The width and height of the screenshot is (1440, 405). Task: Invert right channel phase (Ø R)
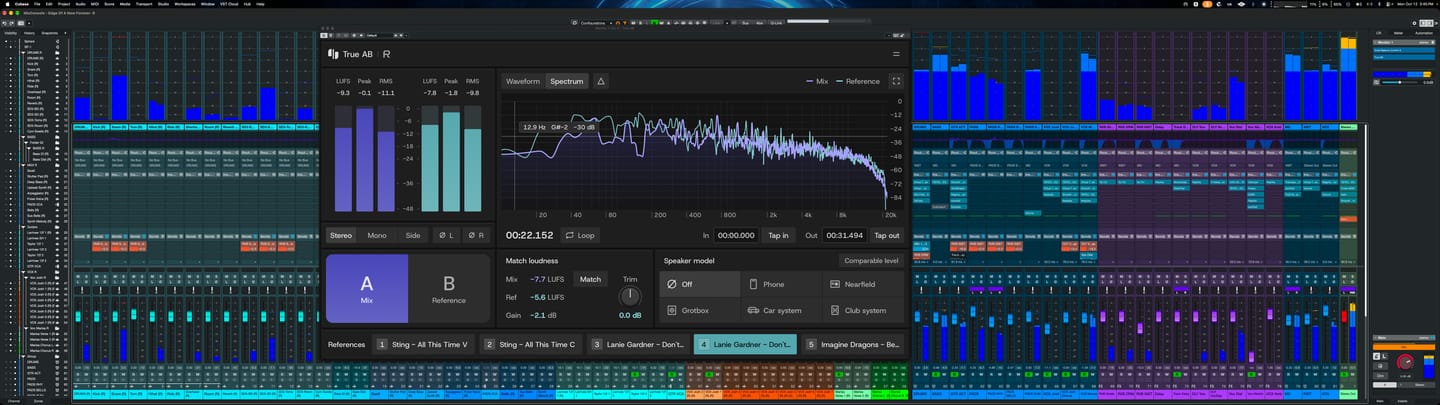[x=476, y=235]
